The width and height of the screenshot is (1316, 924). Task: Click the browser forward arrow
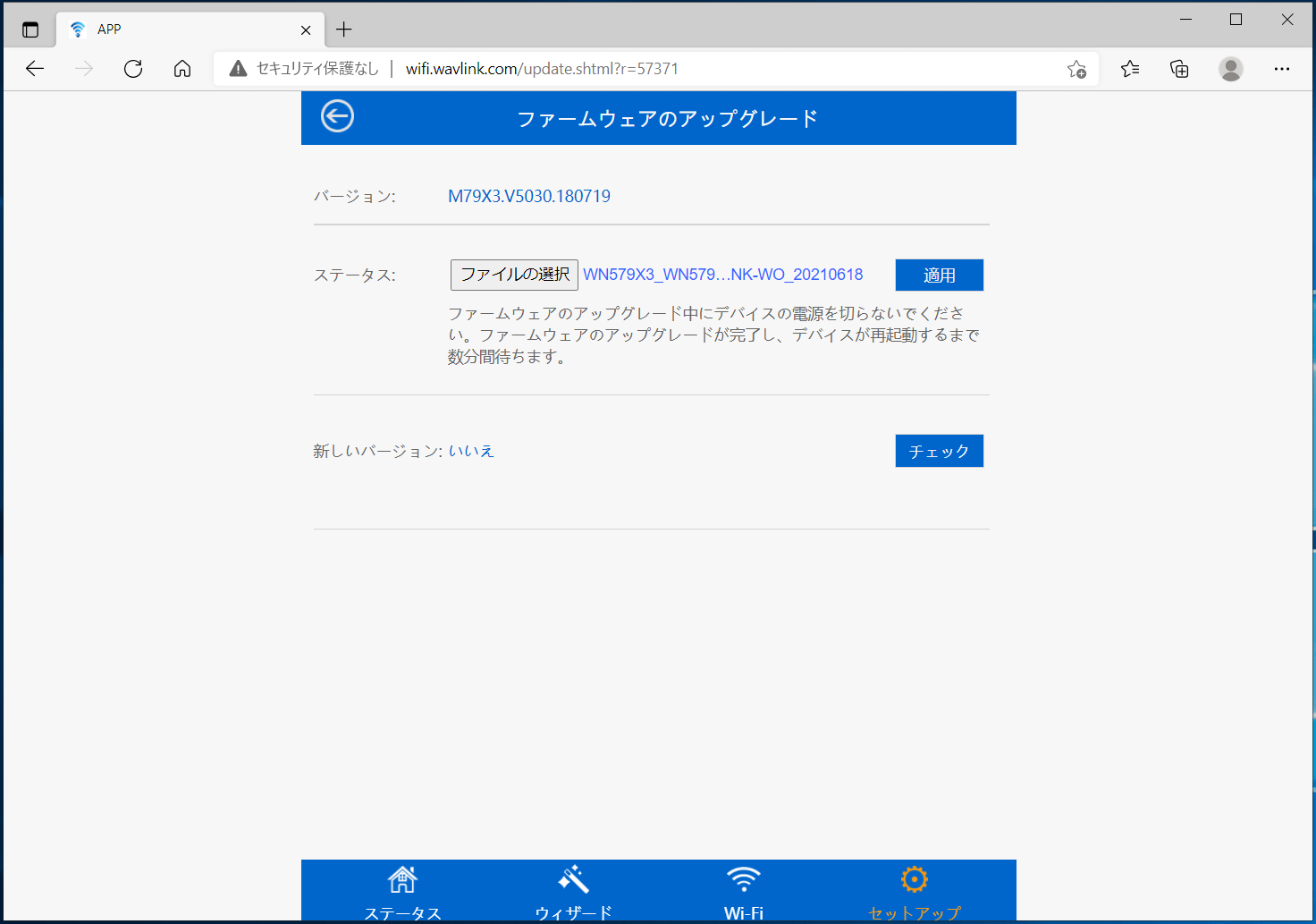point(84,69)
